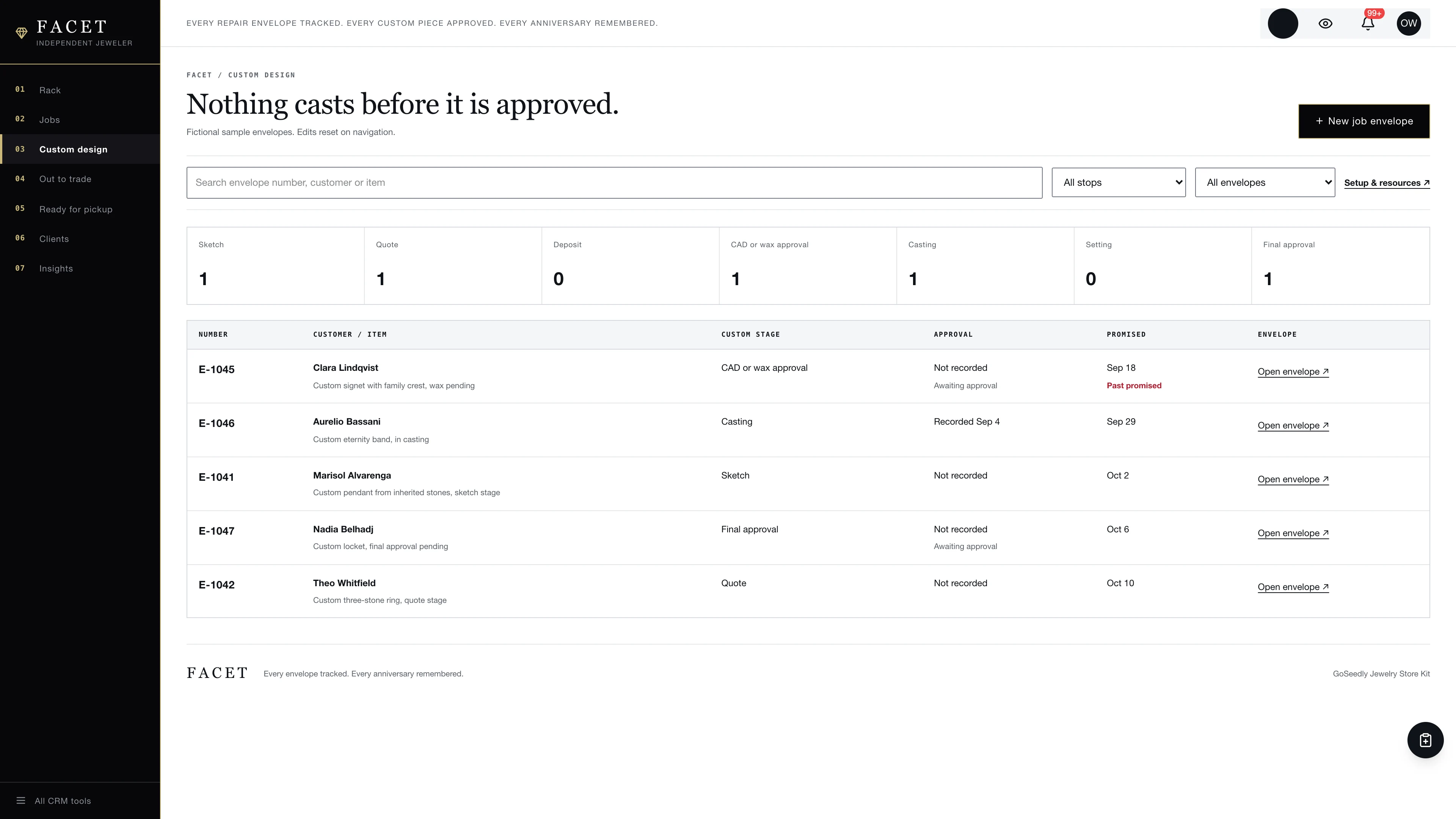Open Clients in the sidebar

pos(80,238)
